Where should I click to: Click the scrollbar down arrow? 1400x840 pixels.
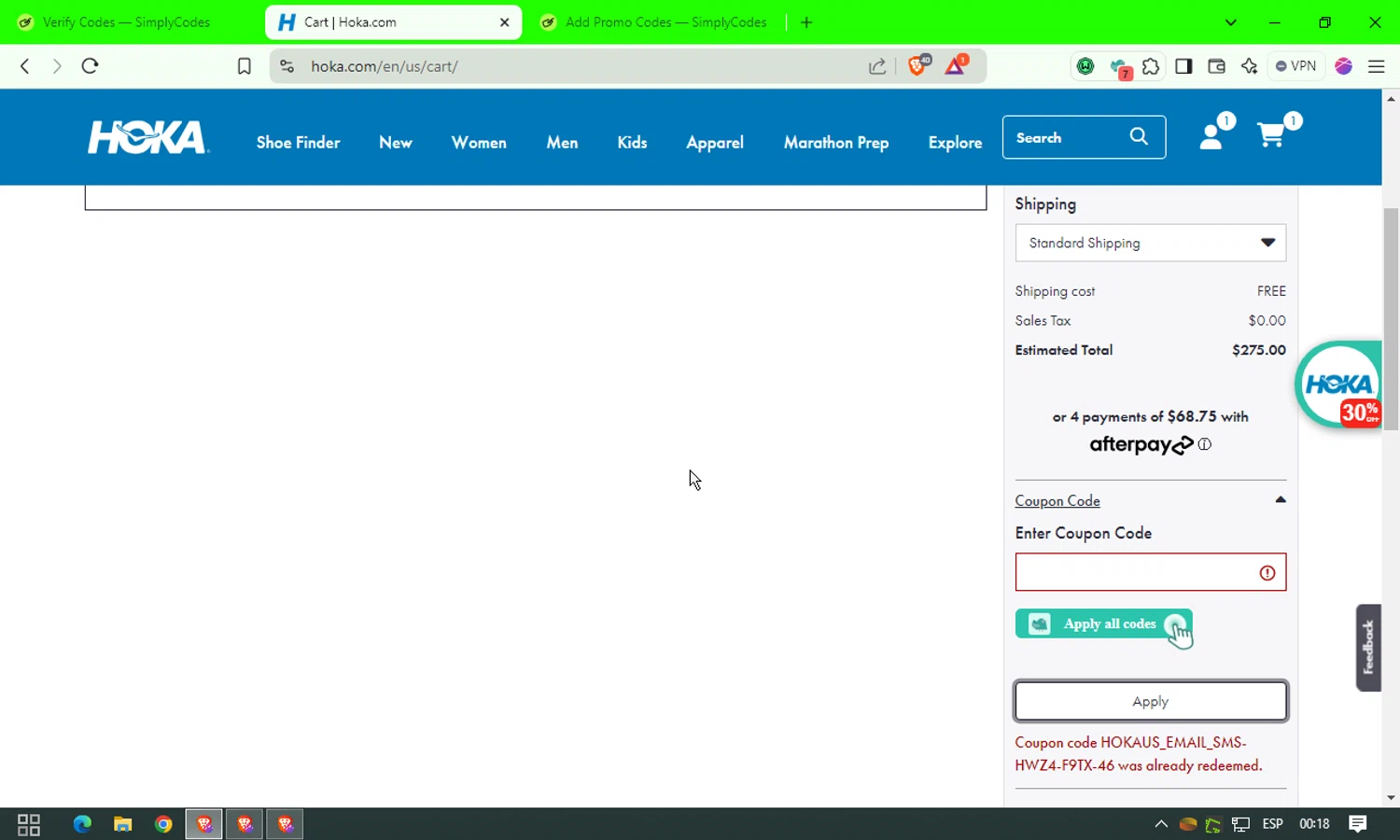click(x=1392, y=798)
